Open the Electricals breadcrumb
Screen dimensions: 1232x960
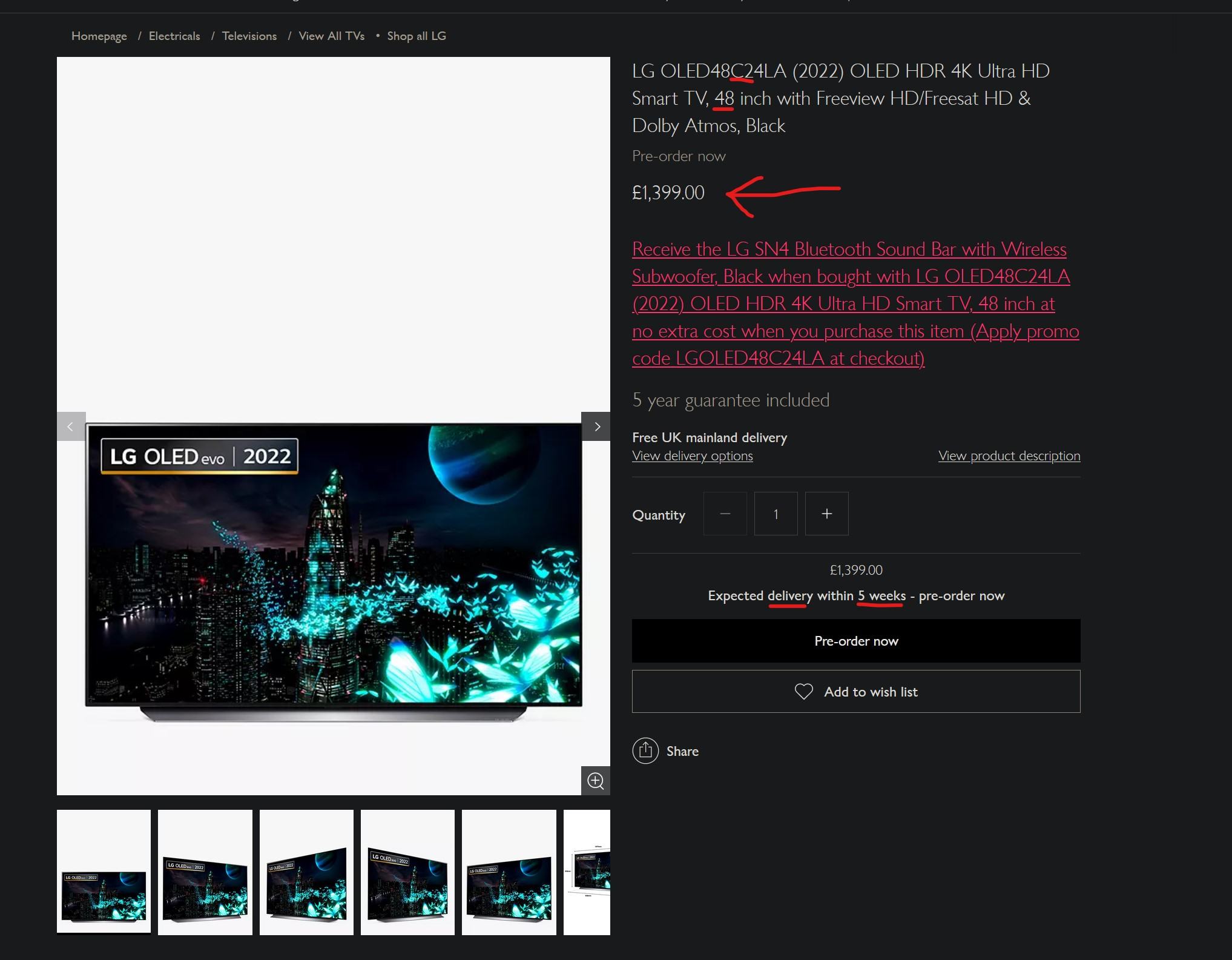coord(174,36)
